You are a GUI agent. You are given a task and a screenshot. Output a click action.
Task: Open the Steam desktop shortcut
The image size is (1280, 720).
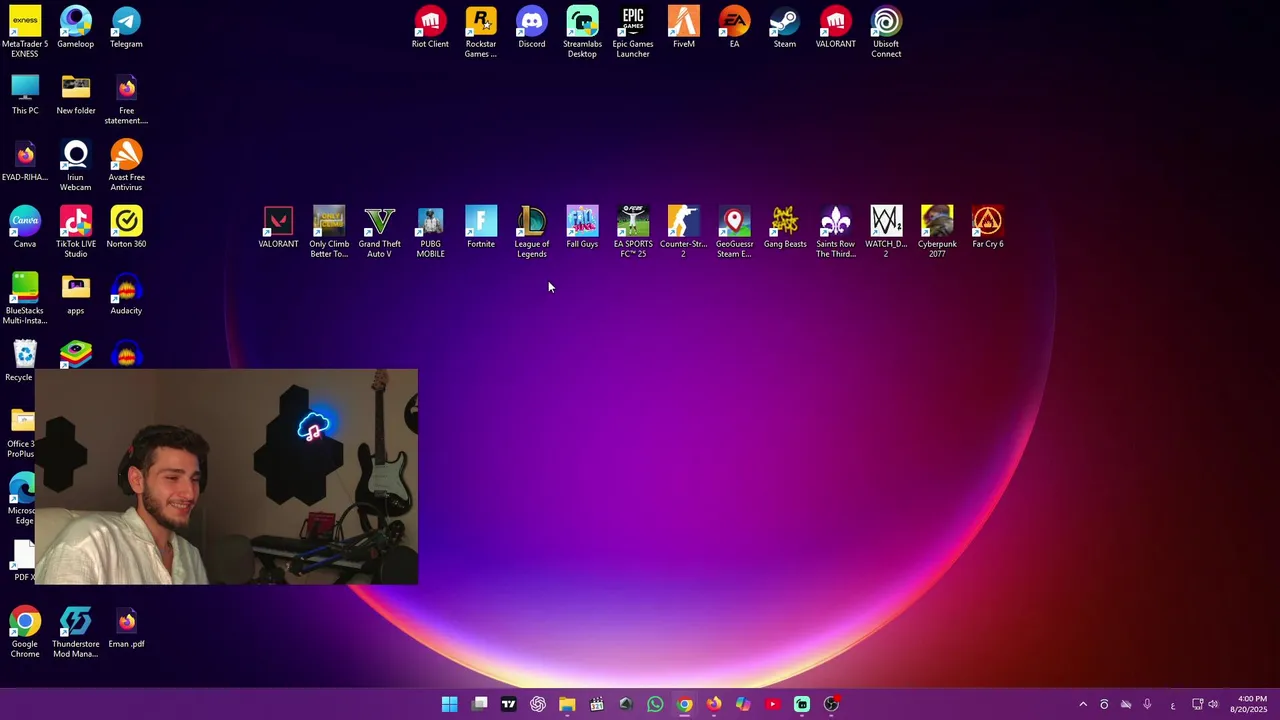coord(785,27)
